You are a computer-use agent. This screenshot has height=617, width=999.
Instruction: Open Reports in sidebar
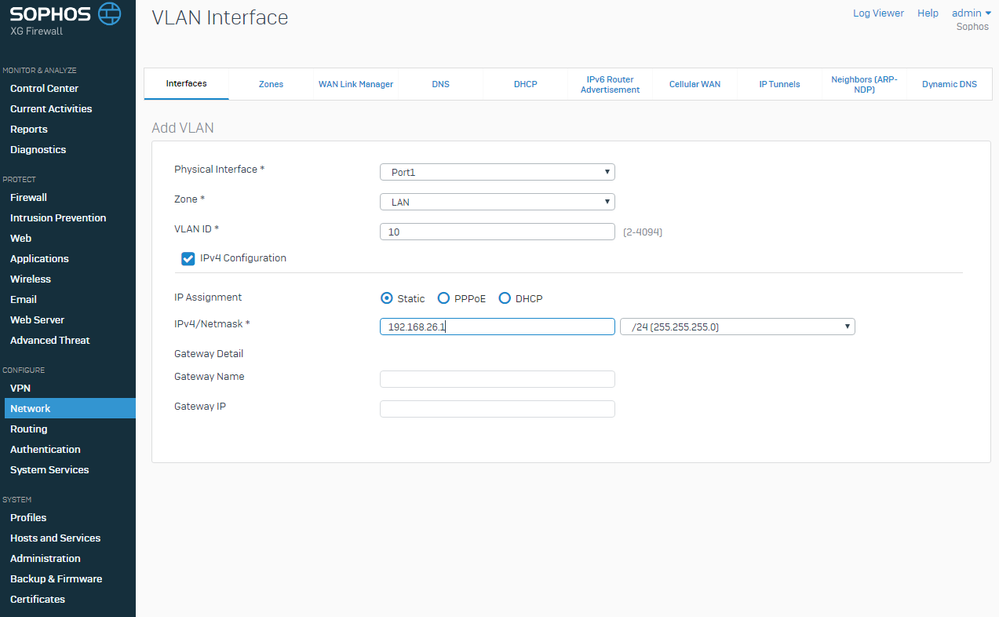coord(29,129)
